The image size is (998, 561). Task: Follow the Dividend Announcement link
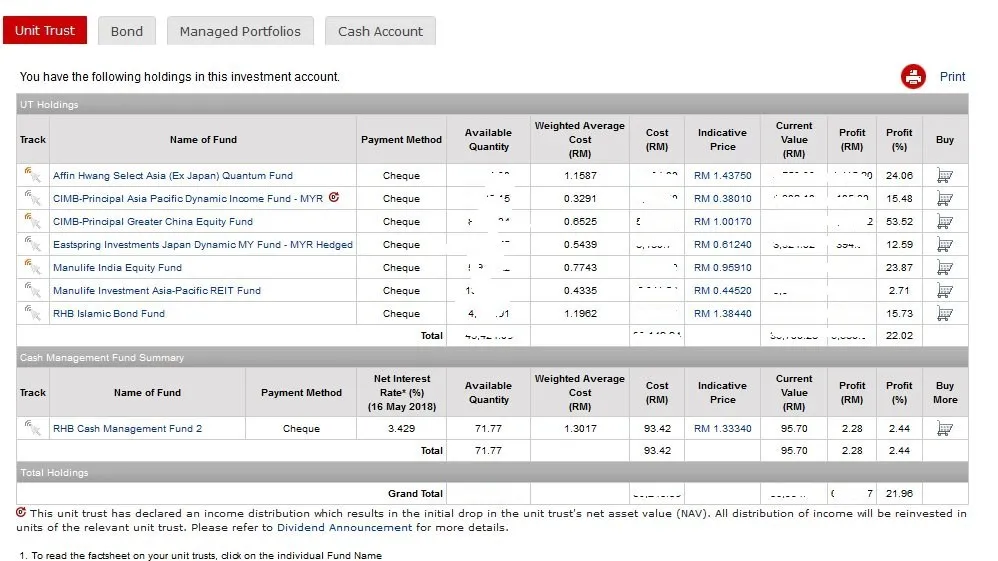pyautogui.click(x=344, y=527)
